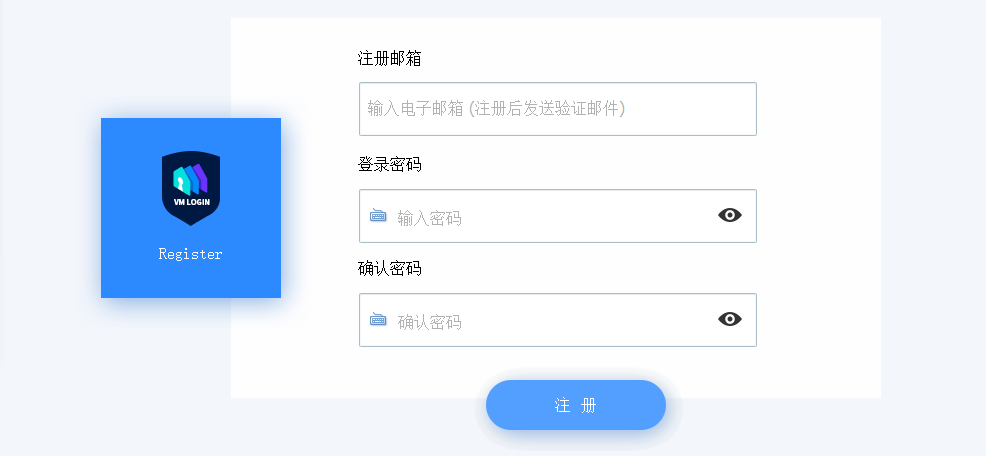This screenshot has height=456, width=986.
Task: Click the 登录密码 label
Action: (x=389, y=165)
